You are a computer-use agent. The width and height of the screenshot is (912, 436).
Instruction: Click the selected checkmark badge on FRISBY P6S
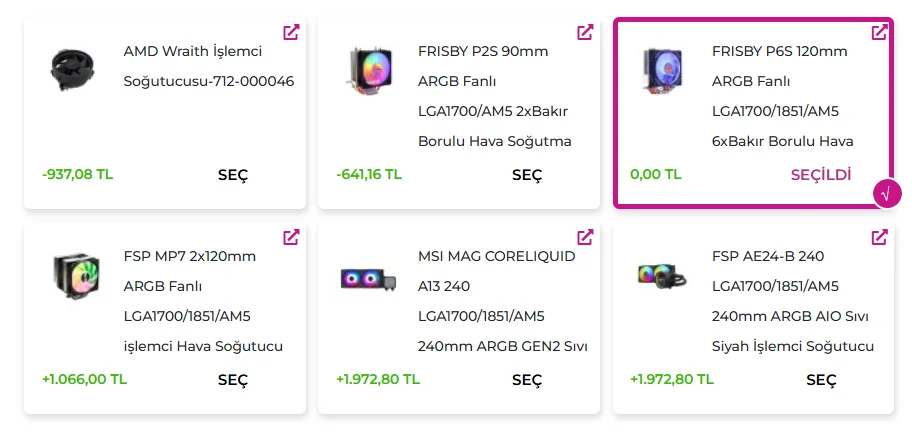(x=887, y=193)
